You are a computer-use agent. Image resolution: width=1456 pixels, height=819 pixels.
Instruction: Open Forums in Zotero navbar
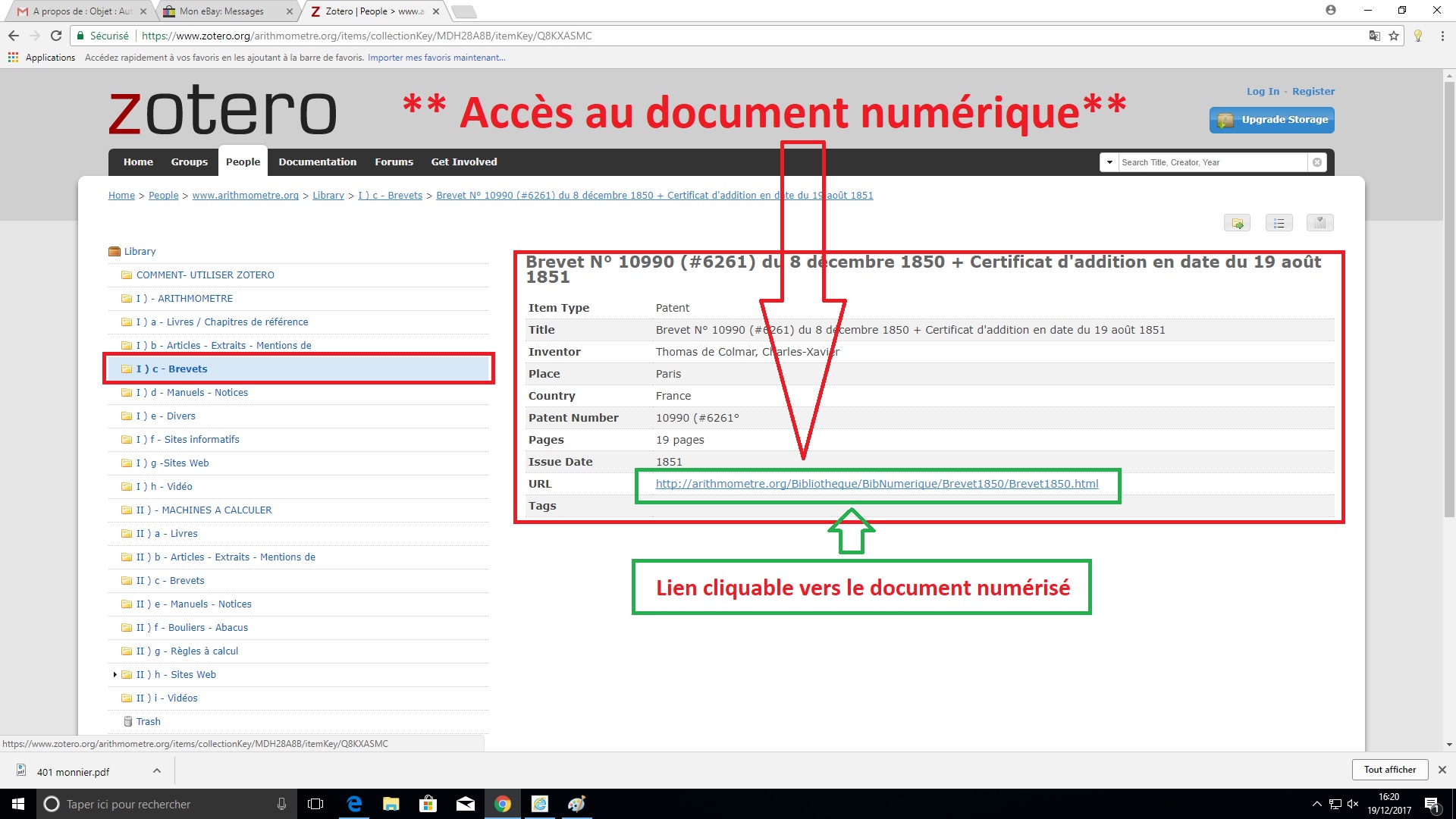[394, 162]
